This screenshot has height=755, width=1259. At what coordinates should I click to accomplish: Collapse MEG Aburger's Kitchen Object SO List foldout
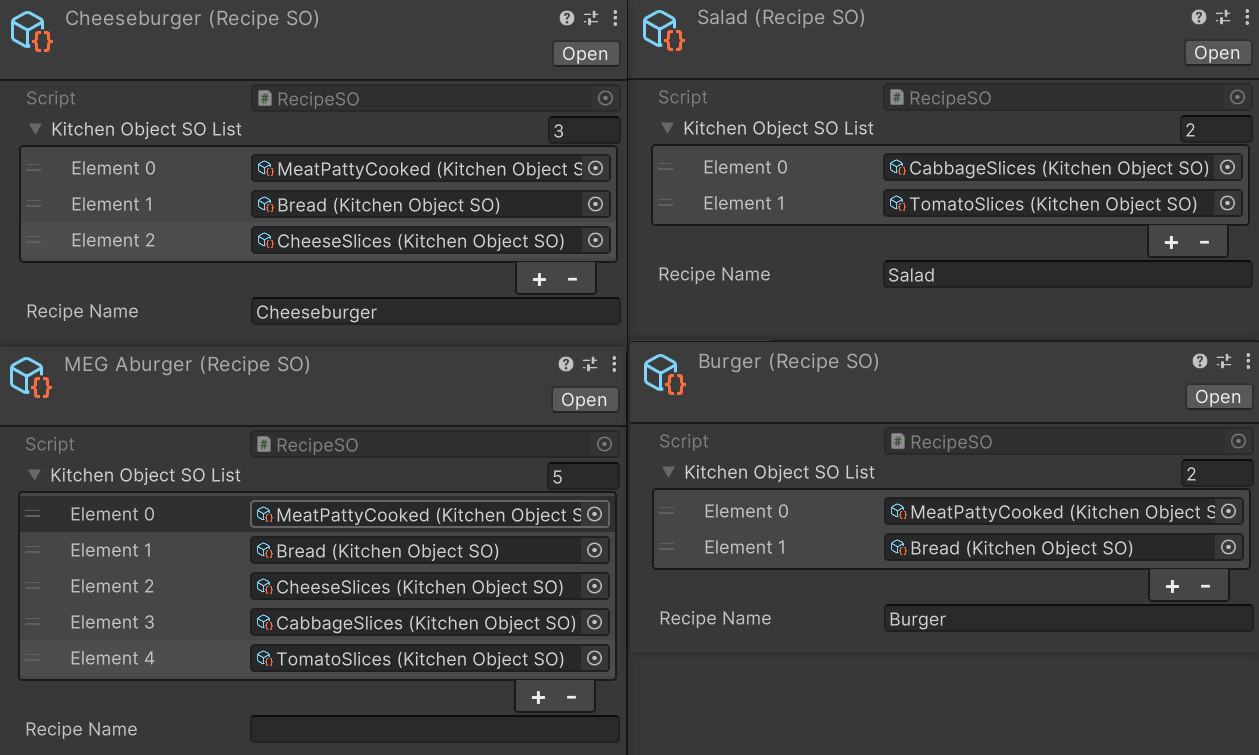point(36,475)
